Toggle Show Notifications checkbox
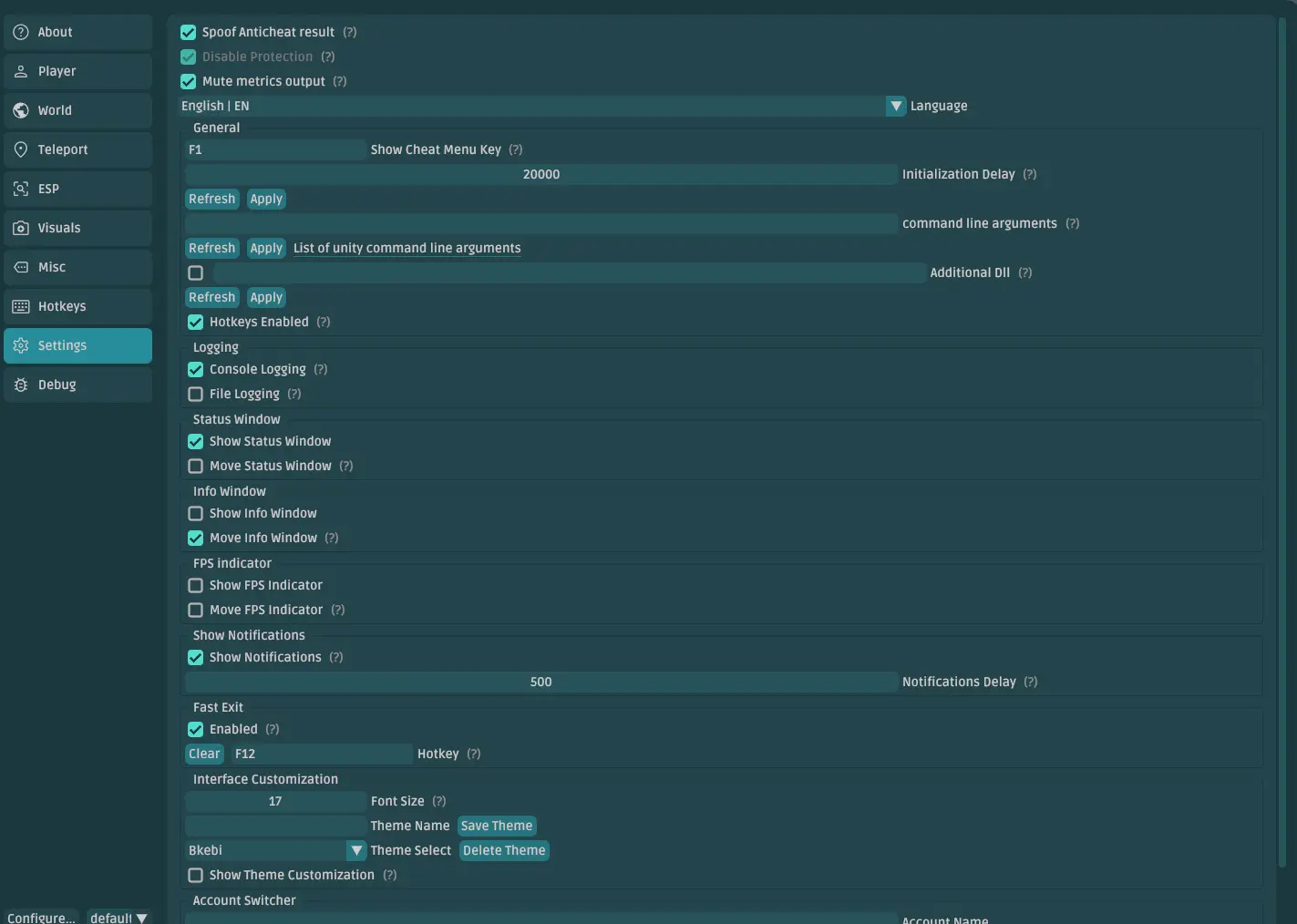Viewport: 1297px width, 924px height. [x=196, y=657]
